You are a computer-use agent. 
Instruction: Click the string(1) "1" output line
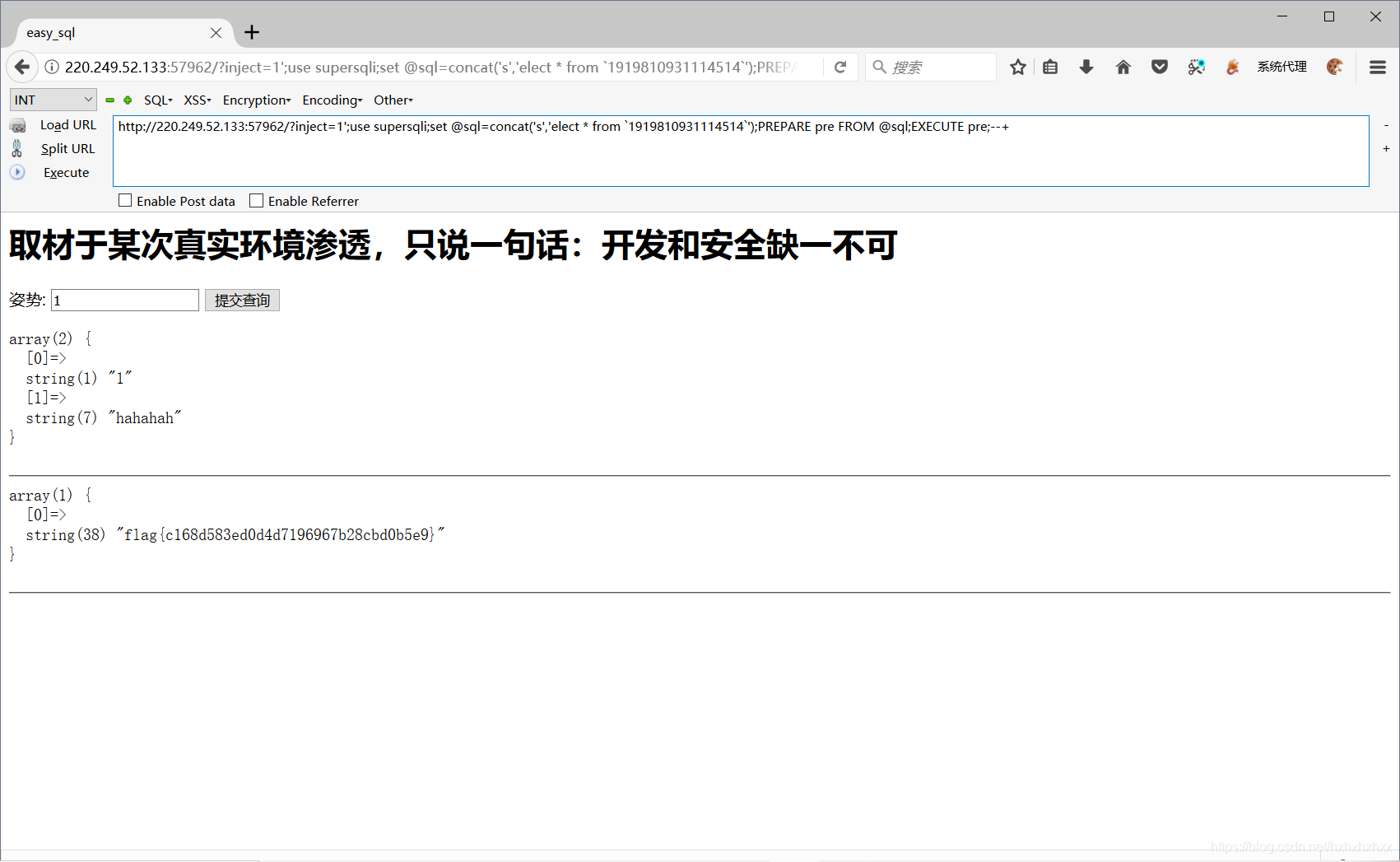(x=79, y=379)
